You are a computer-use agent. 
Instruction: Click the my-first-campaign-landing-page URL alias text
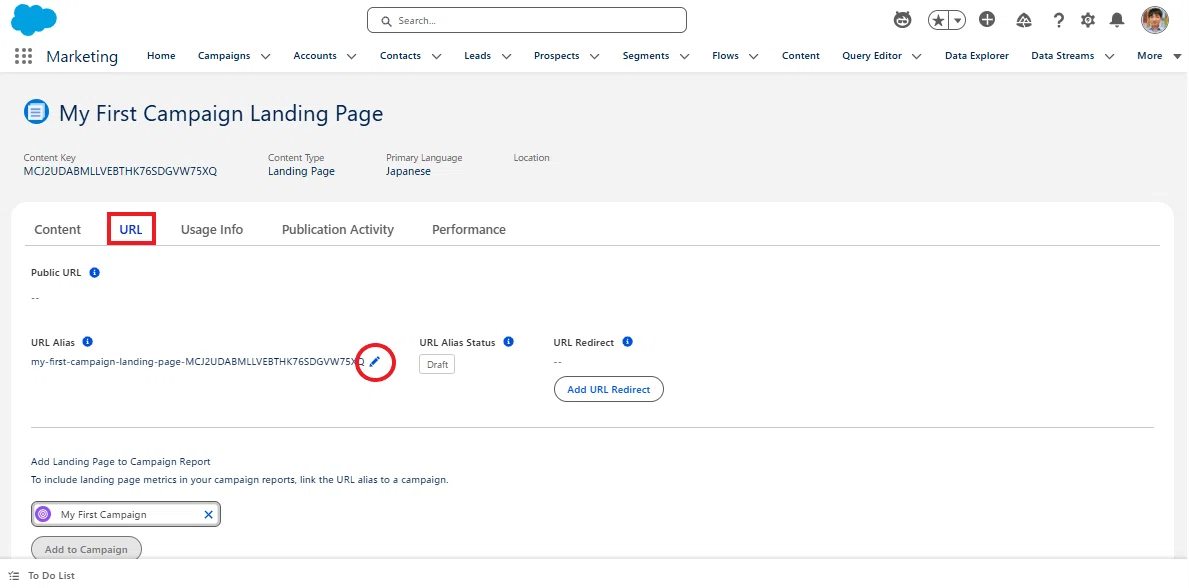pyautogui.click(x=197, y=362)
